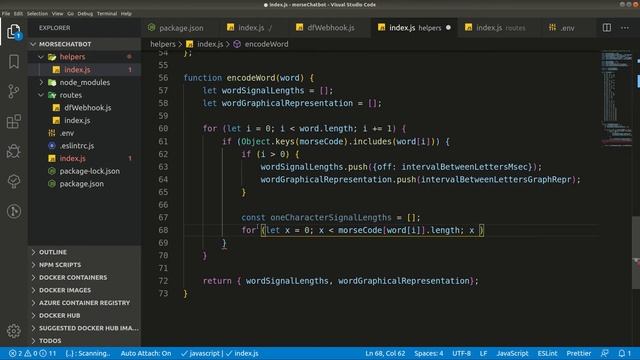Image resolution: width=640 pixels, height=360 pixels.
Task: Expand the DOCKER HUB section
Action: click(x=84, y=316)
